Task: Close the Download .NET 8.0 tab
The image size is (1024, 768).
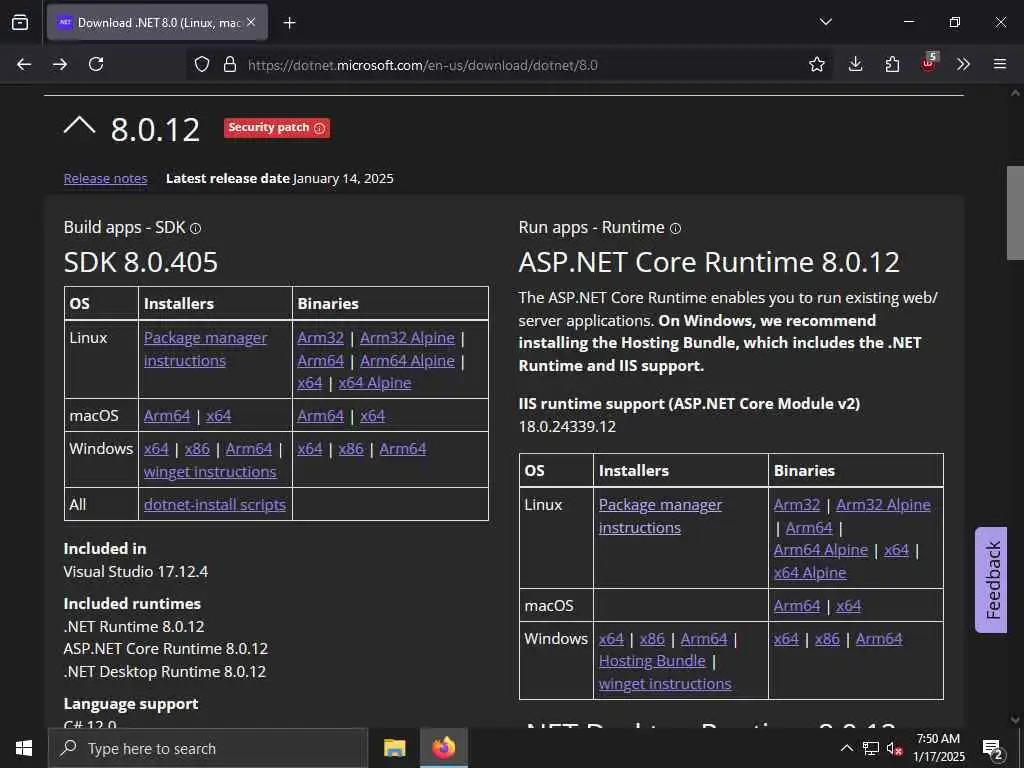Action: point(251,22)
